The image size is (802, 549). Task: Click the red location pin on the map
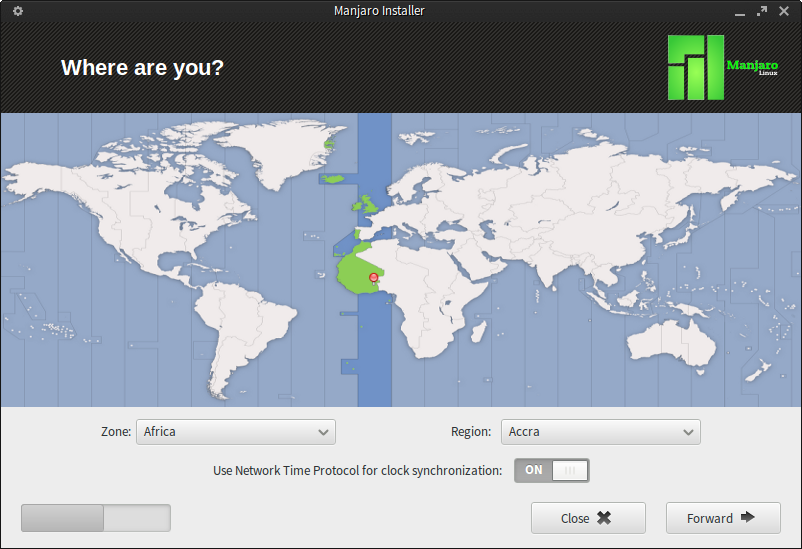coord(374,278)
